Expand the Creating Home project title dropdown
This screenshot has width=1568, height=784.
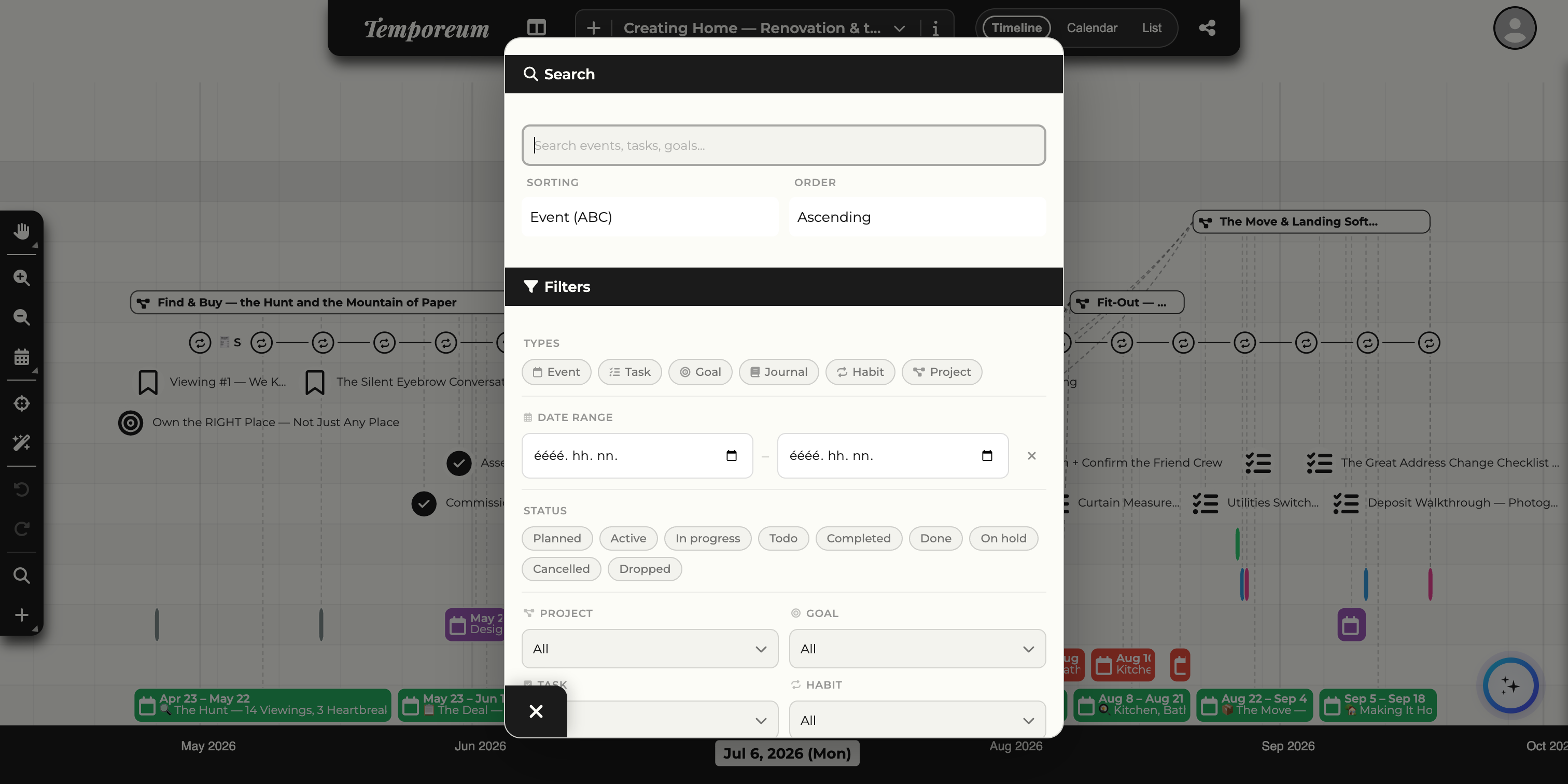coord(899,29)
